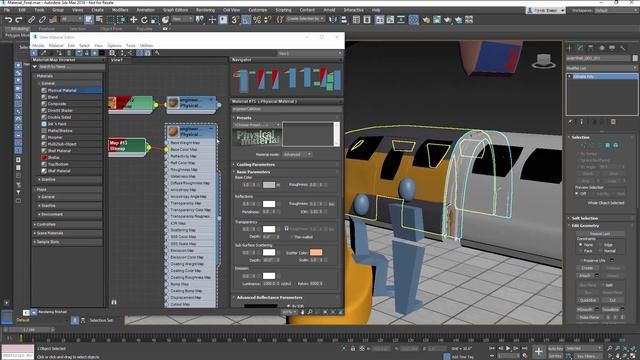640x360 pixels.
Task: Click the Attach button
Action: pyautogui.click(x=585, y=276)
